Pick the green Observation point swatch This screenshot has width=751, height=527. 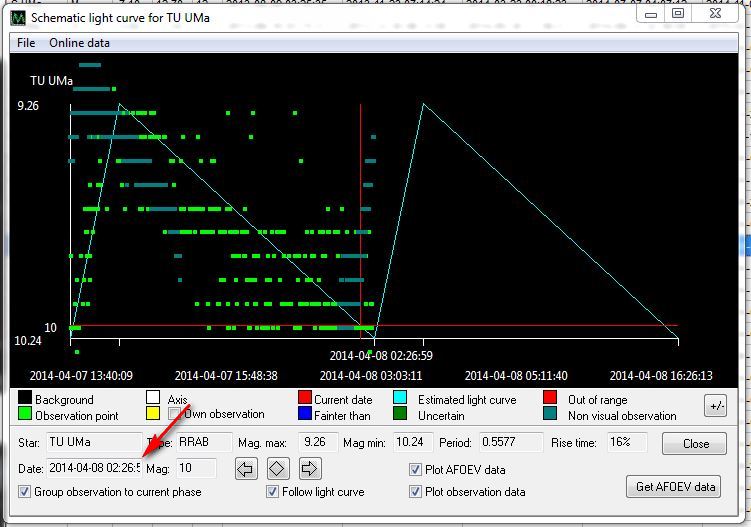[25, 413]
